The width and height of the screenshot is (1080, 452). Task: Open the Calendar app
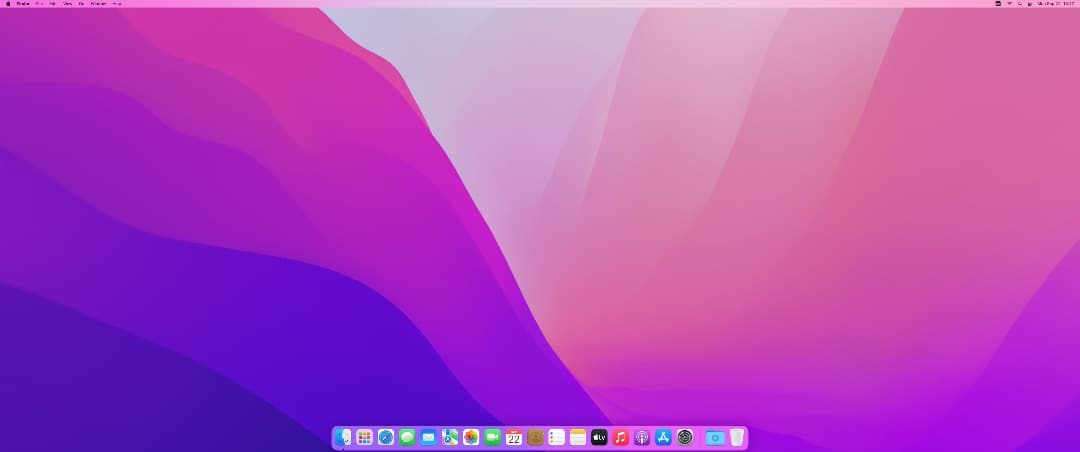pos(514,437)
